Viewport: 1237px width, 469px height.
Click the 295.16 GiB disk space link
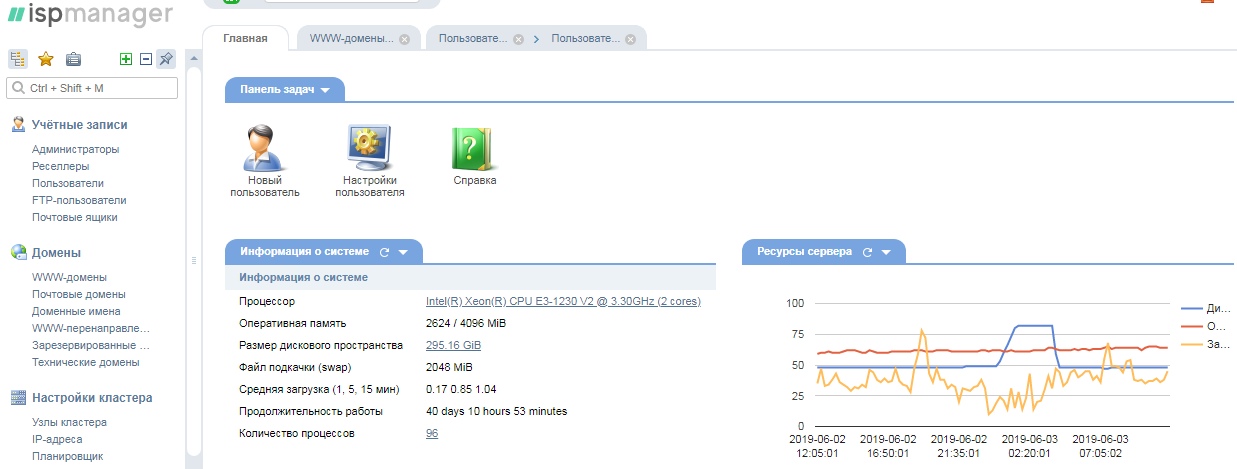click(455, 345)
